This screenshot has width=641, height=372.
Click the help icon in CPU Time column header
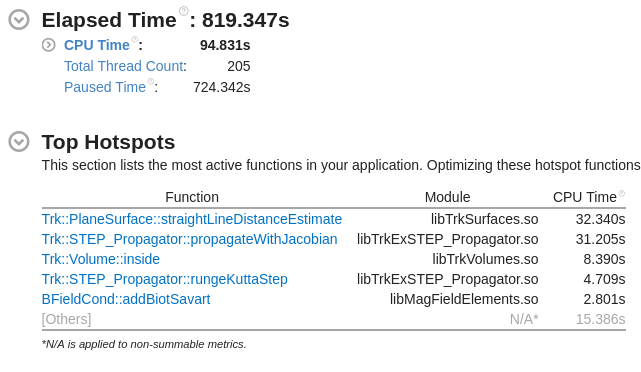[622, 193]
